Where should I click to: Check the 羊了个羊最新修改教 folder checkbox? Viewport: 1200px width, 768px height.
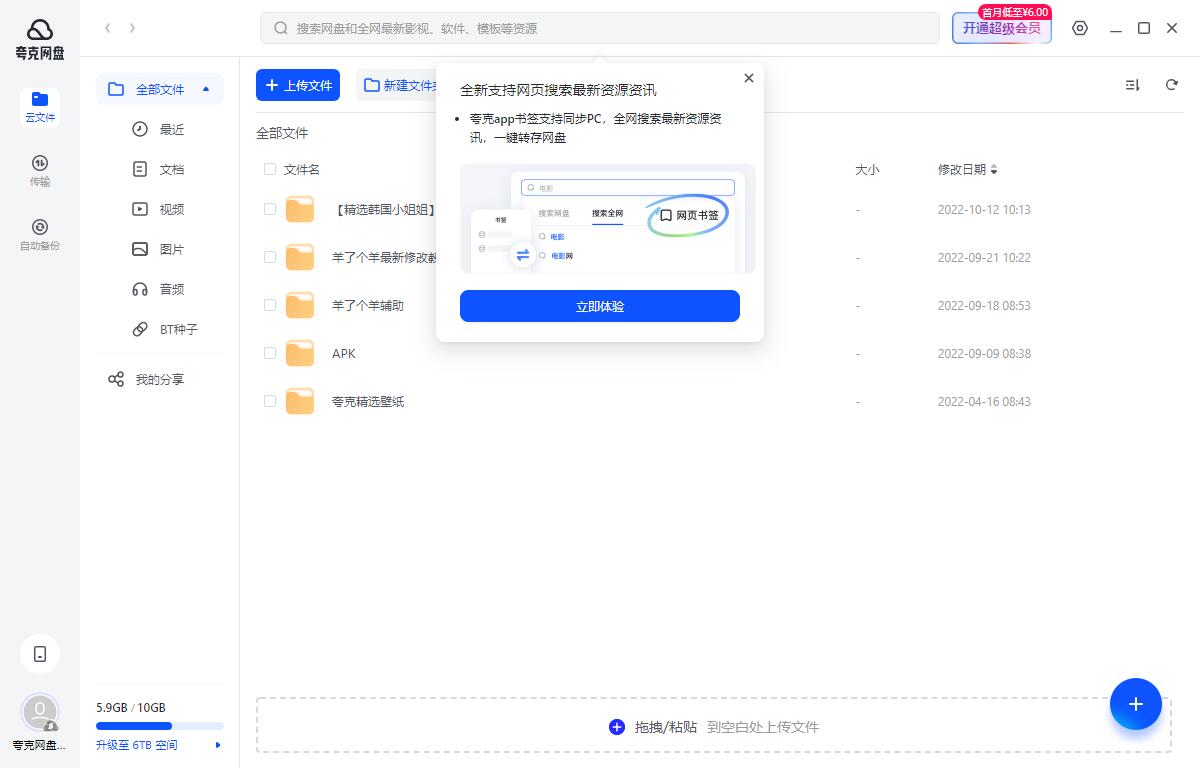tap(270, 257)
